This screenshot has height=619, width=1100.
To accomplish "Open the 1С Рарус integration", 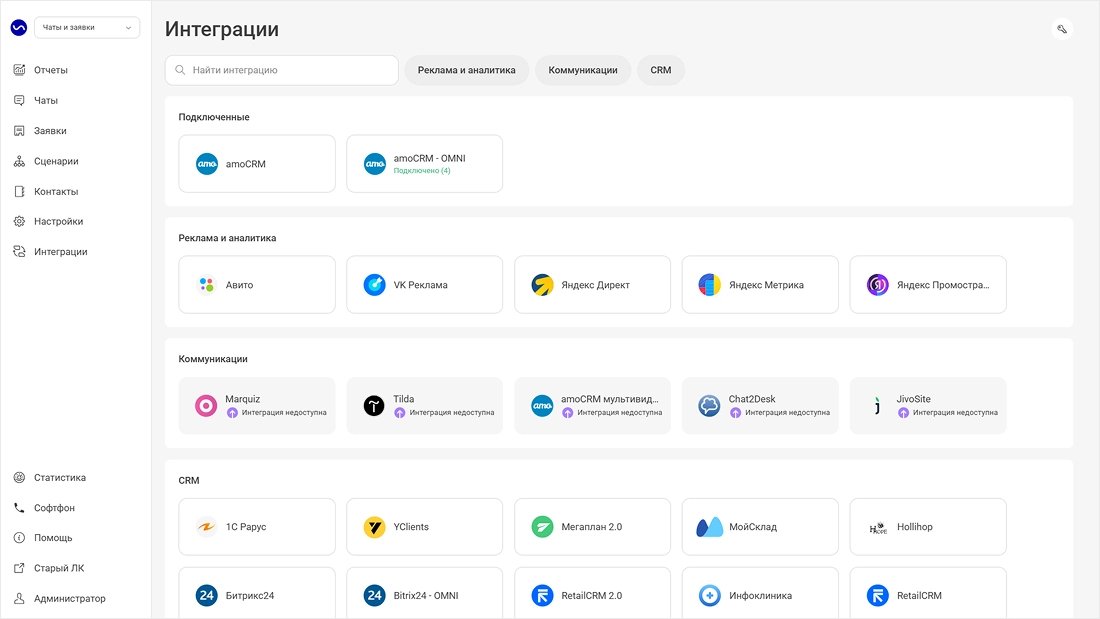I will [x=257, y=526].
